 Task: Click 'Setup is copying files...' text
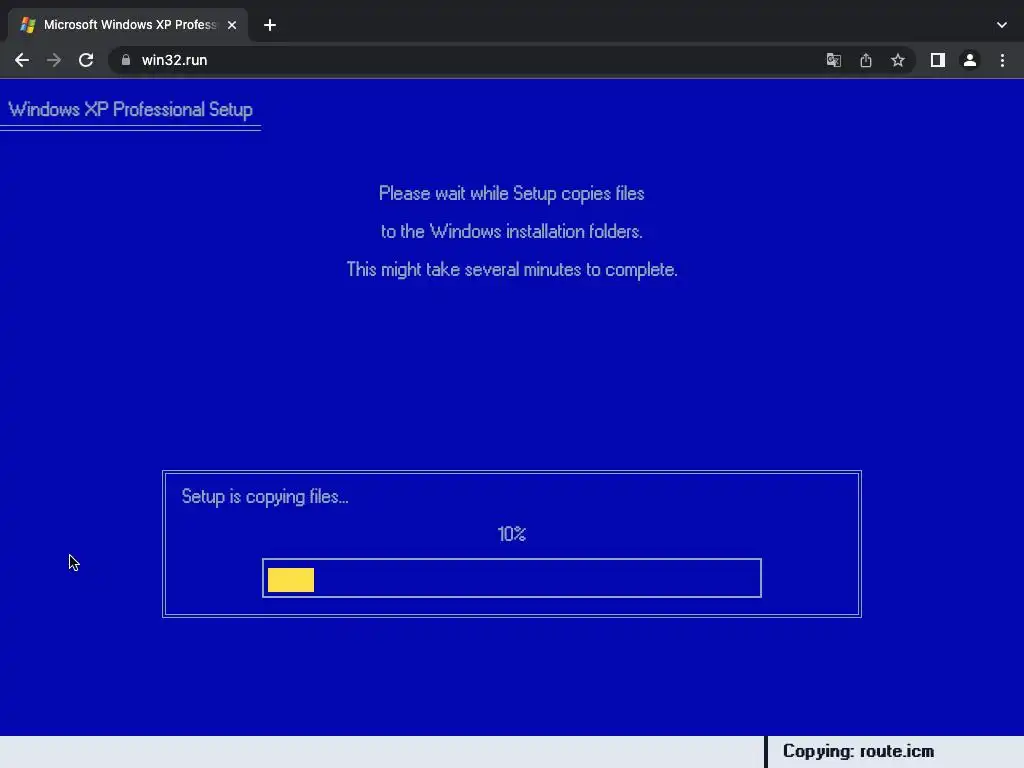coord(265,496)
